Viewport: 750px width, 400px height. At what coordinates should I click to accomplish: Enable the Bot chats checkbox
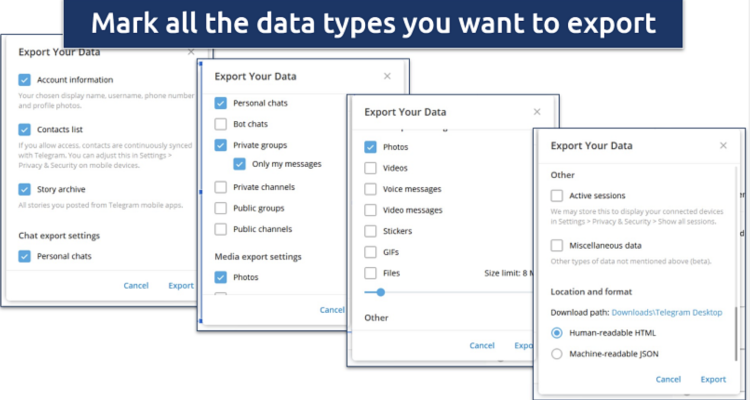coord(220,124)
